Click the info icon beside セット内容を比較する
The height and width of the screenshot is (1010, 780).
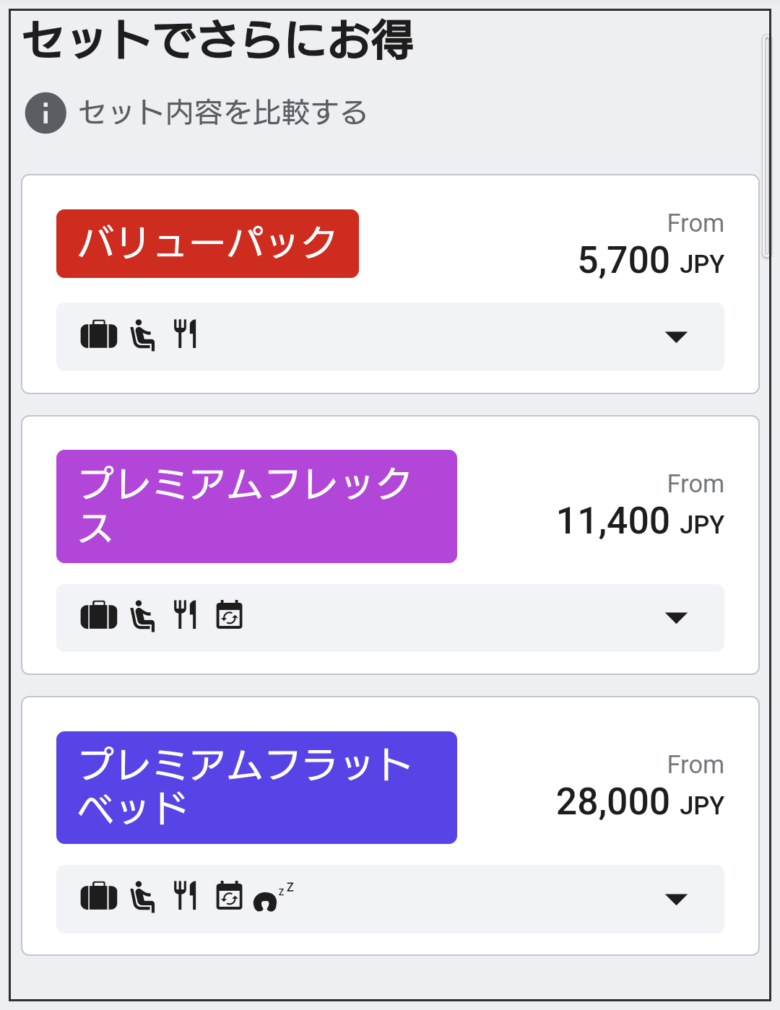coord(45,113)
